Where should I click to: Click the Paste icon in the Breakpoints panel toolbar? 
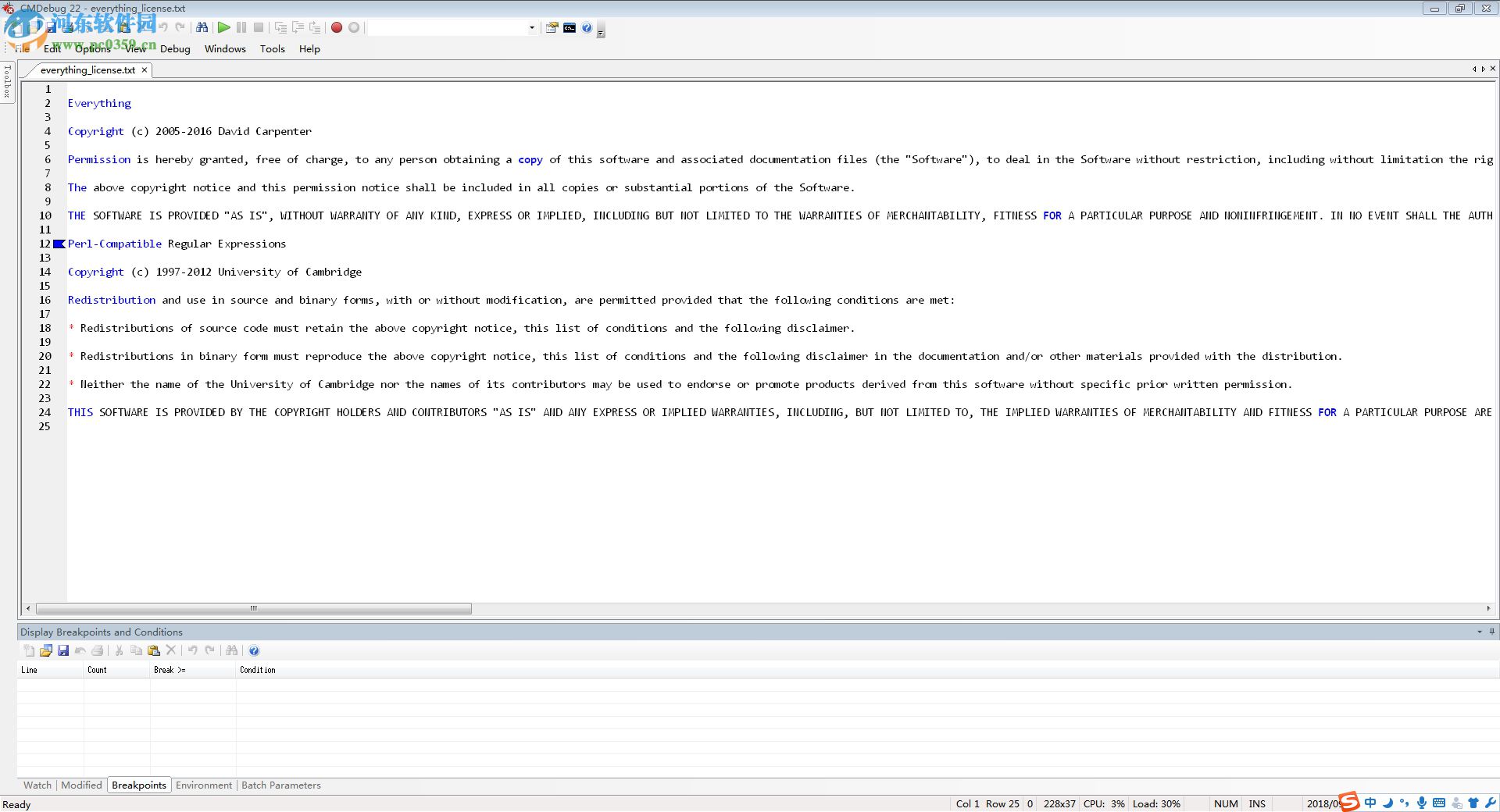154,650
